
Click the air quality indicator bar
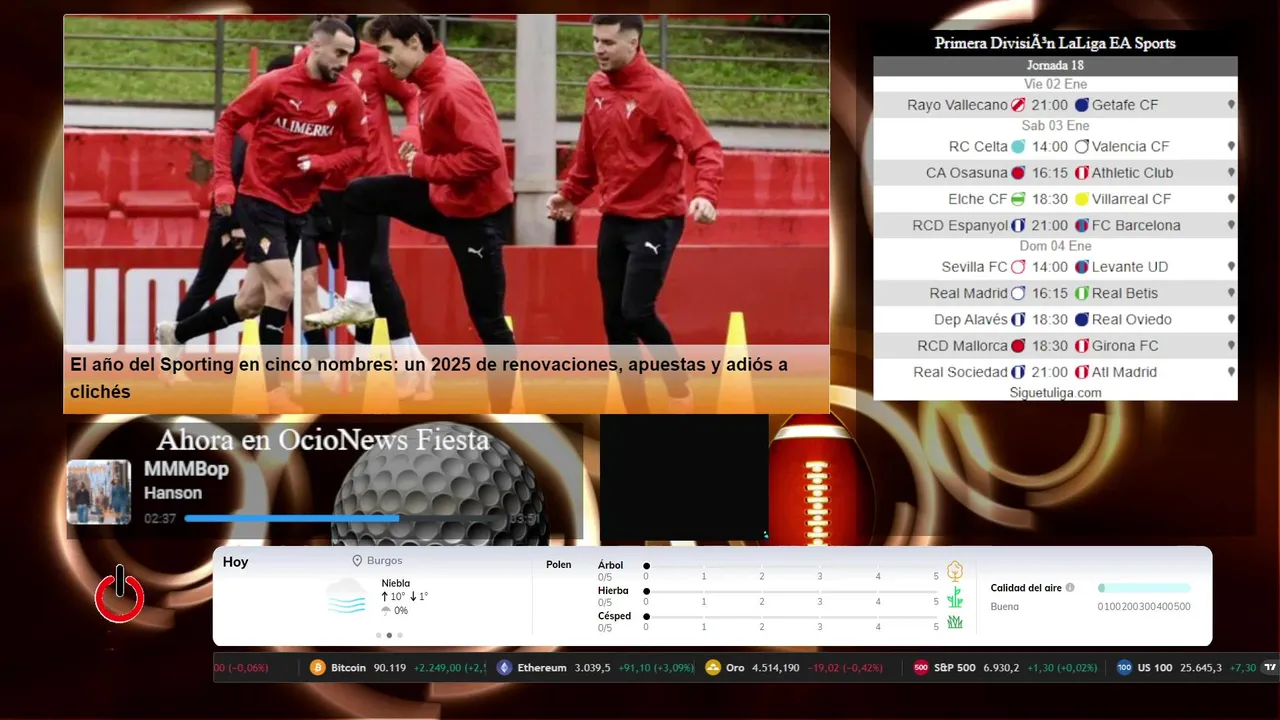[x=1144, y=588]
